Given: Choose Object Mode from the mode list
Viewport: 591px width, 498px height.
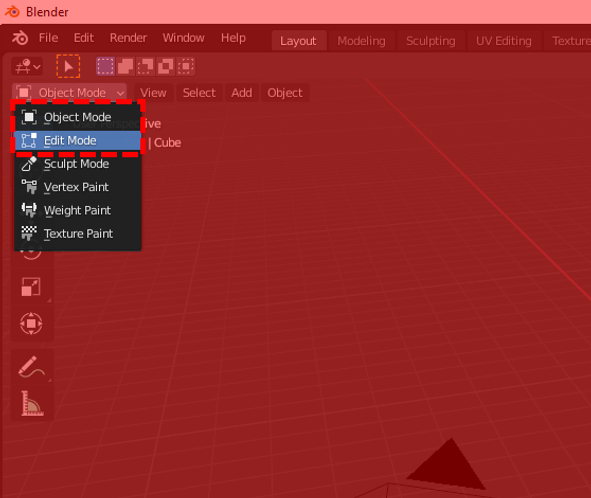Looking at the screenshot, I should pyautogui.click(x=78, y=117).
